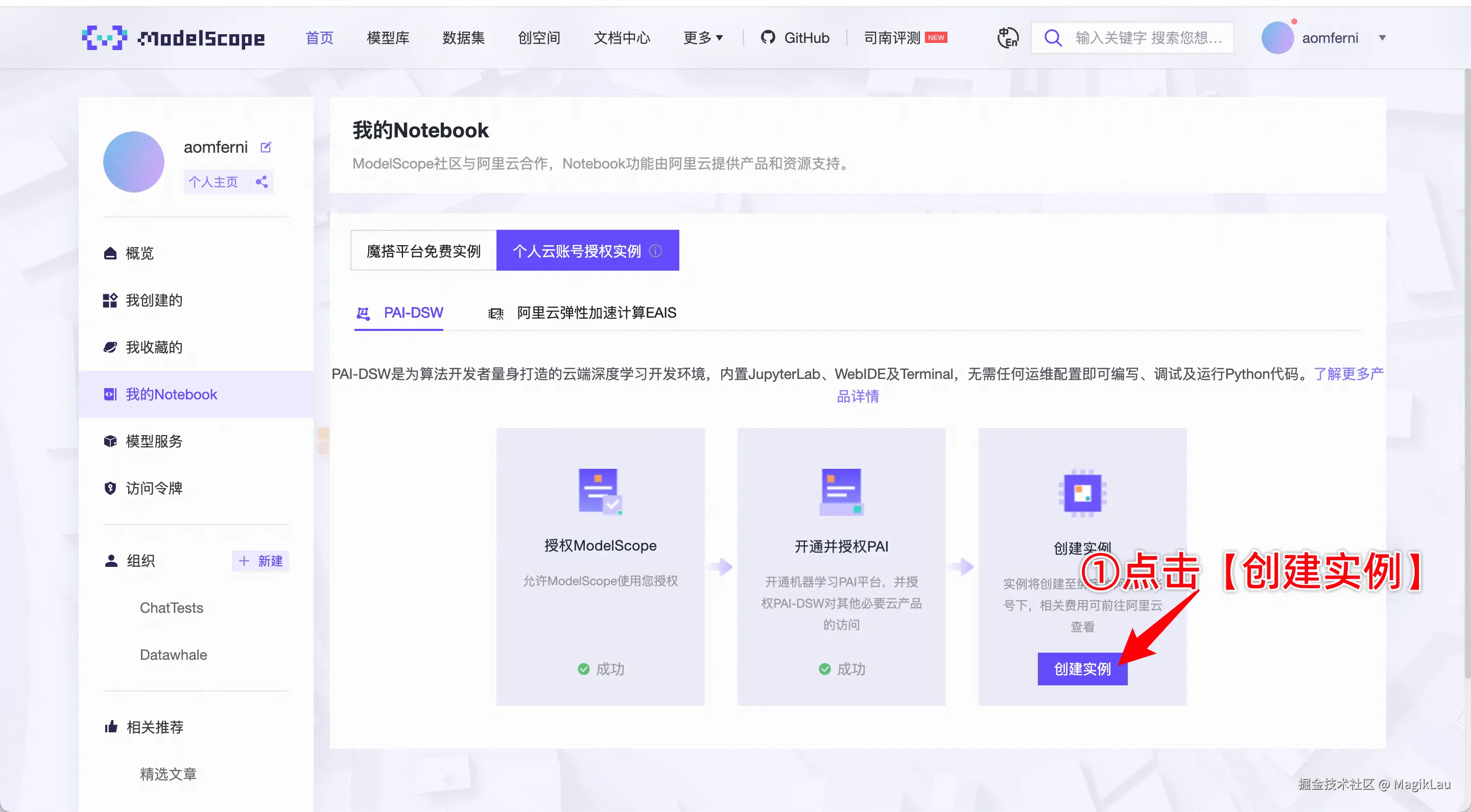The height and width of the screenshot is (812, 1471).
Task: Click the user avatar in header
Action: [x=1277, y=38]
